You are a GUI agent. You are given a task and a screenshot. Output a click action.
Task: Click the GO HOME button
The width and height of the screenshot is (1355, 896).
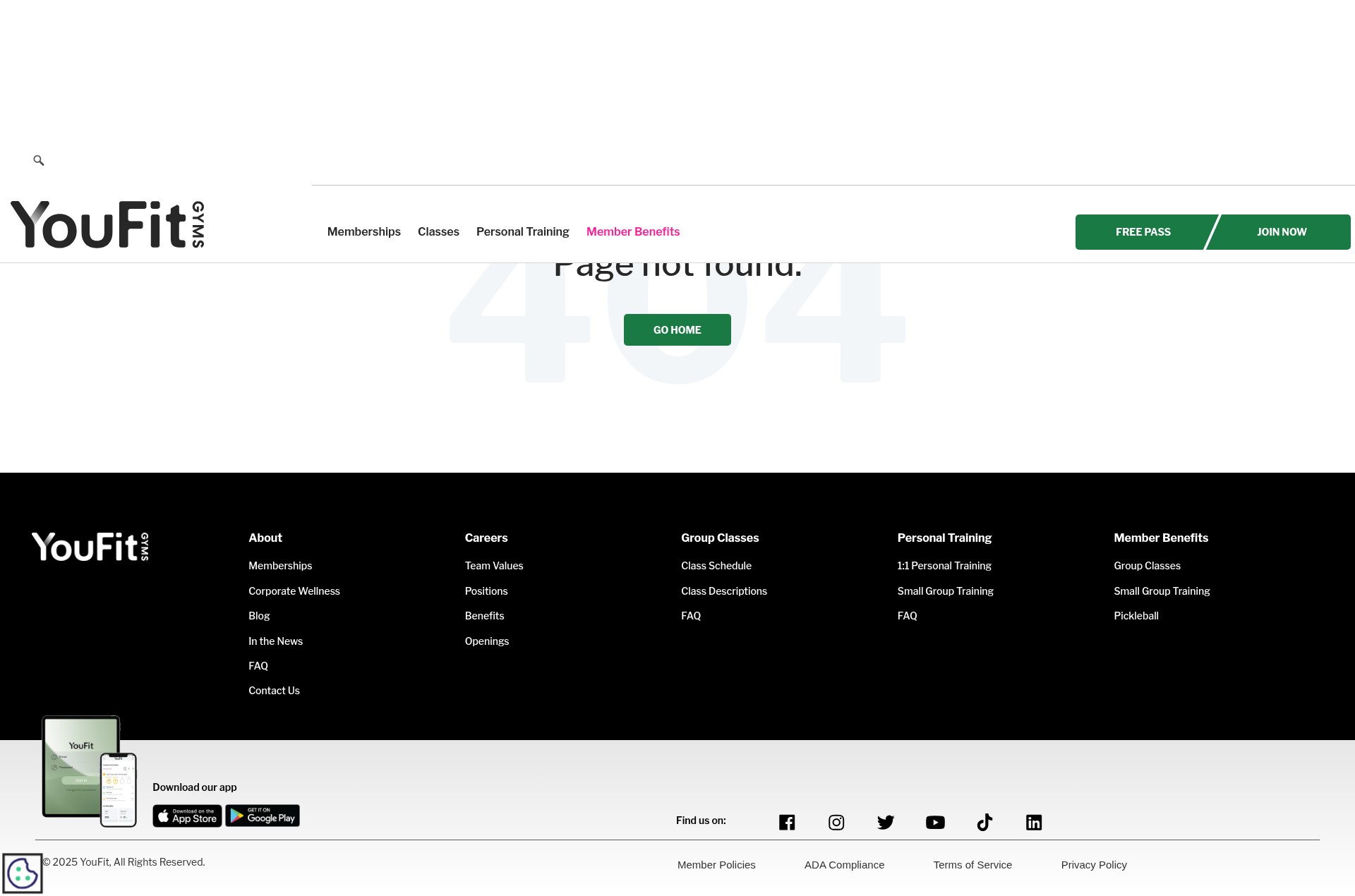coord(677,330)
